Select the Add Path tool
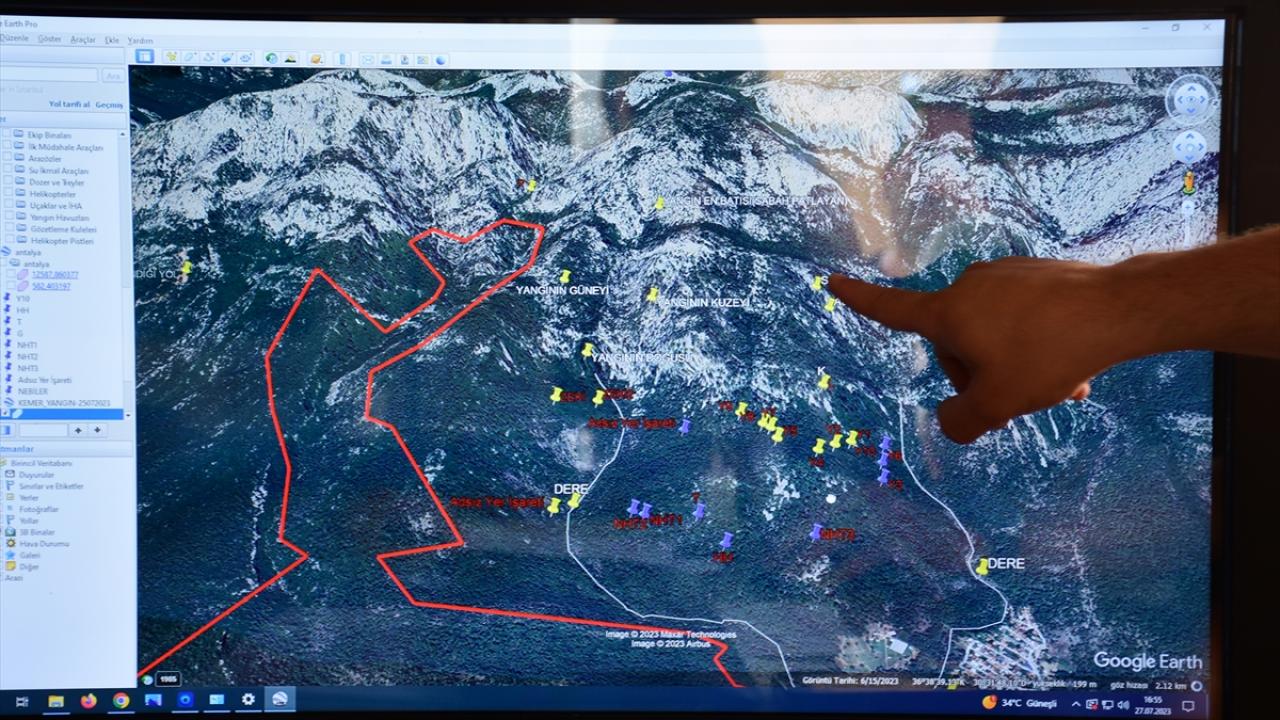 (208, 58)
